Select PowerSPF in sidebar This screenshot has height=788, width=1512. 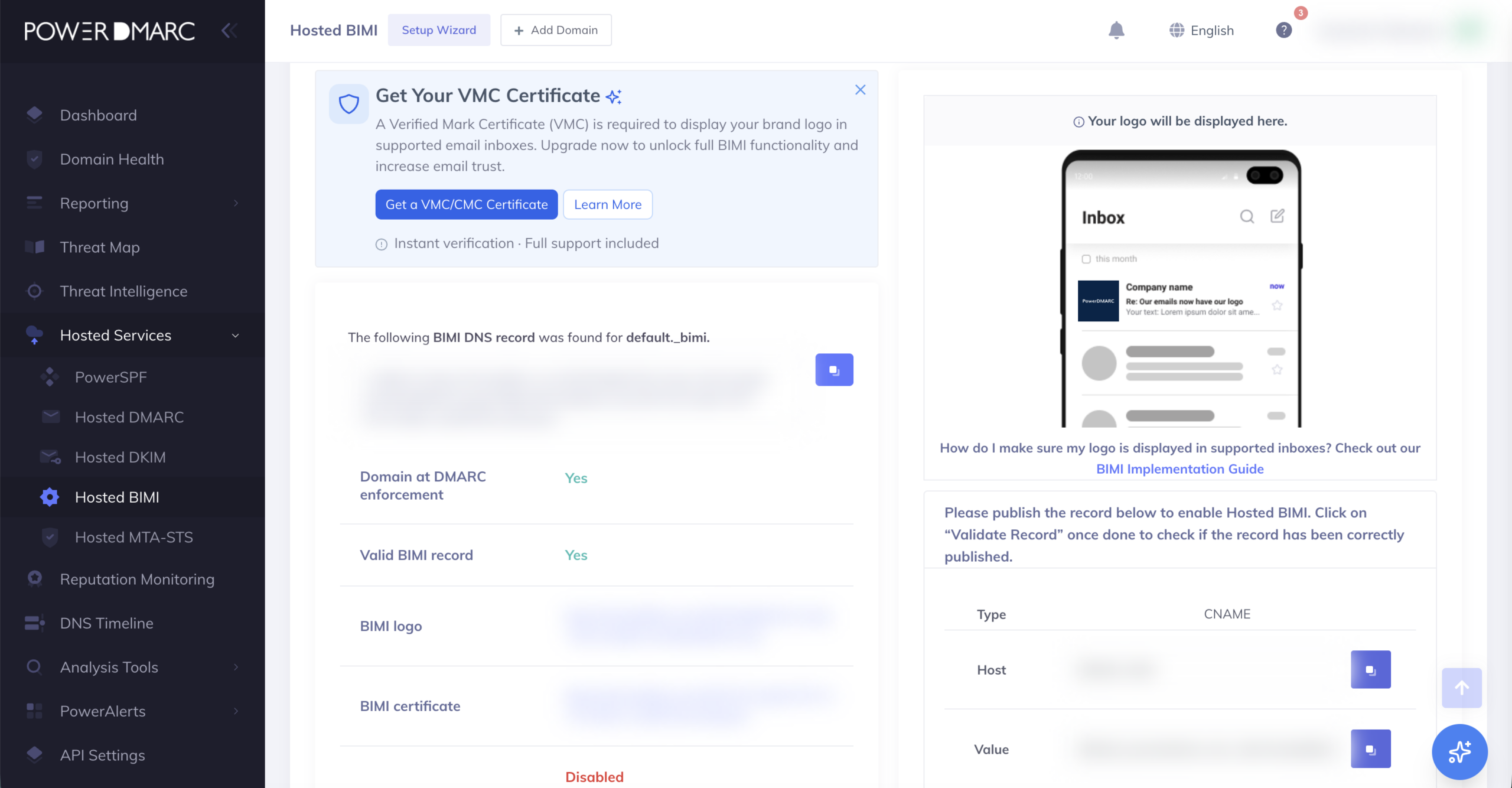(x=110, y=377)
